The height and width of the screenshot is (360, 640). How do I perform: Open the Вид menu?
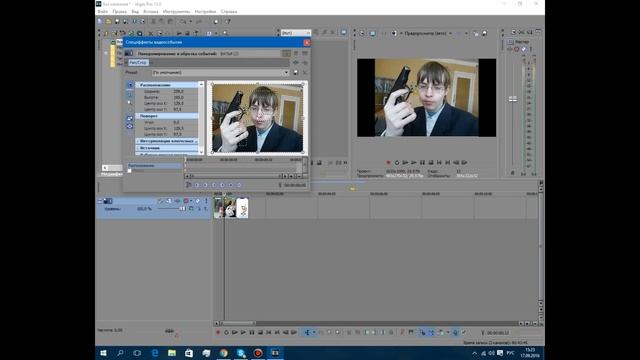click(135, 11)
